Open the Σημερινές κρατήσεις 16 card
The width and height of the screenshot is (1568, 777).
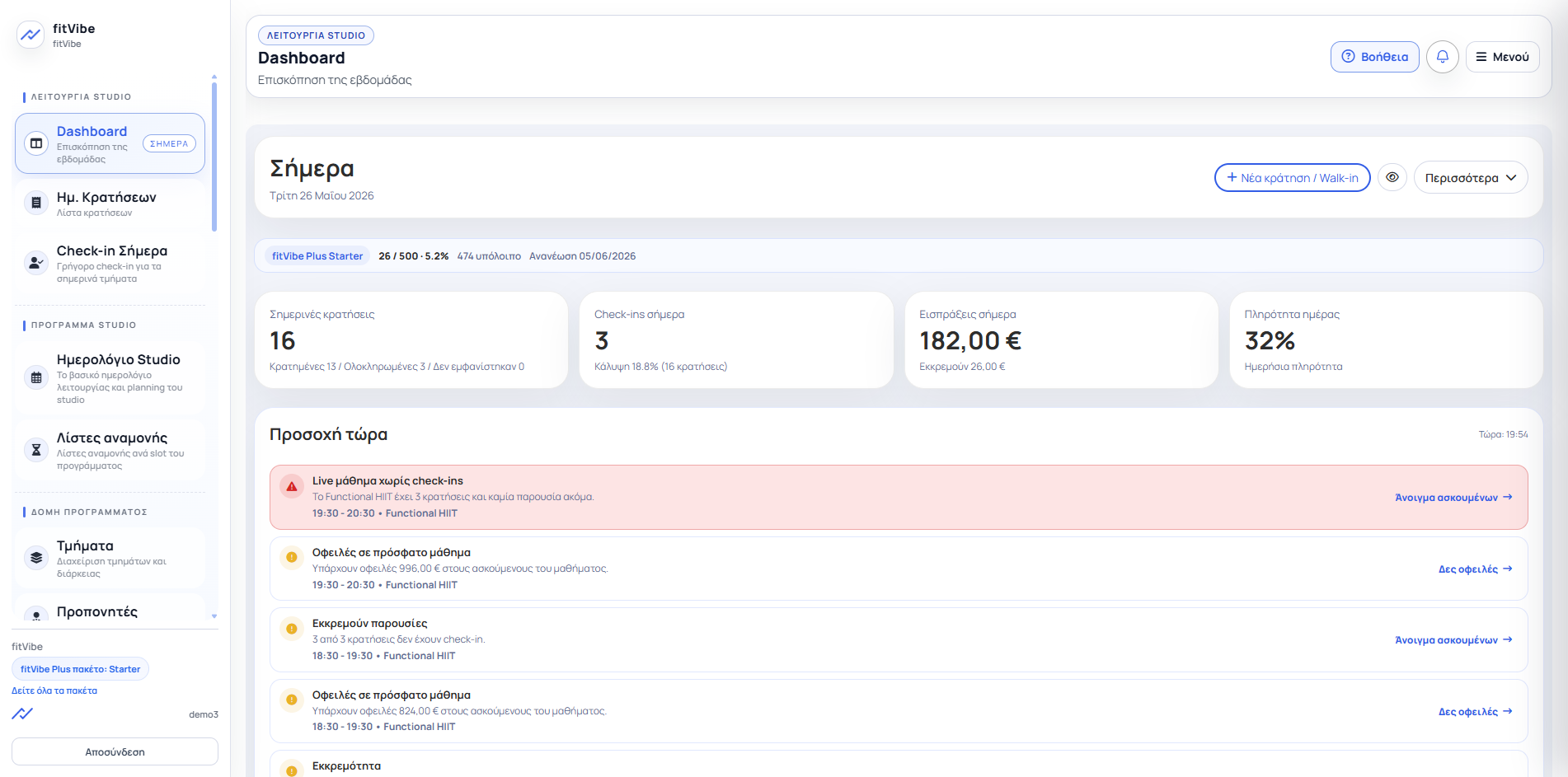tap(411, 339)
